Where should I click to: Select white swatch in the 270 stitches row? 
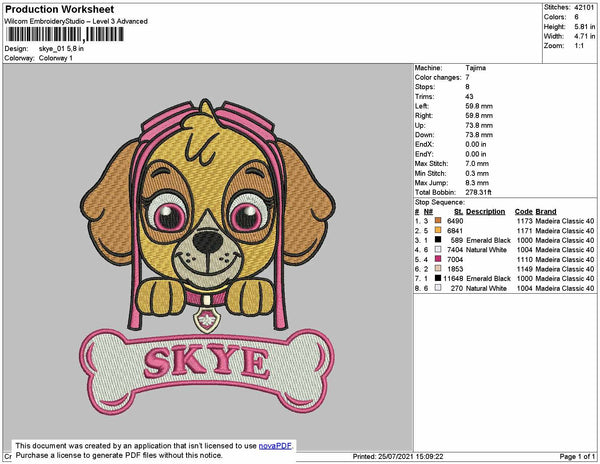[x=438, y=288]
